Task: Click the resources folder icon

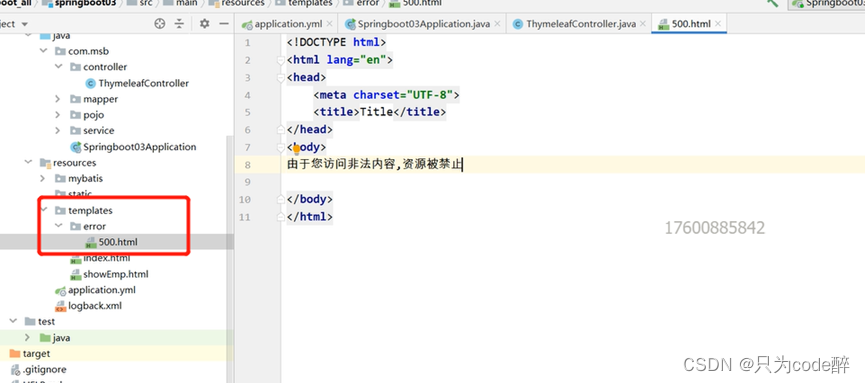Action: (x=45, y=163)
